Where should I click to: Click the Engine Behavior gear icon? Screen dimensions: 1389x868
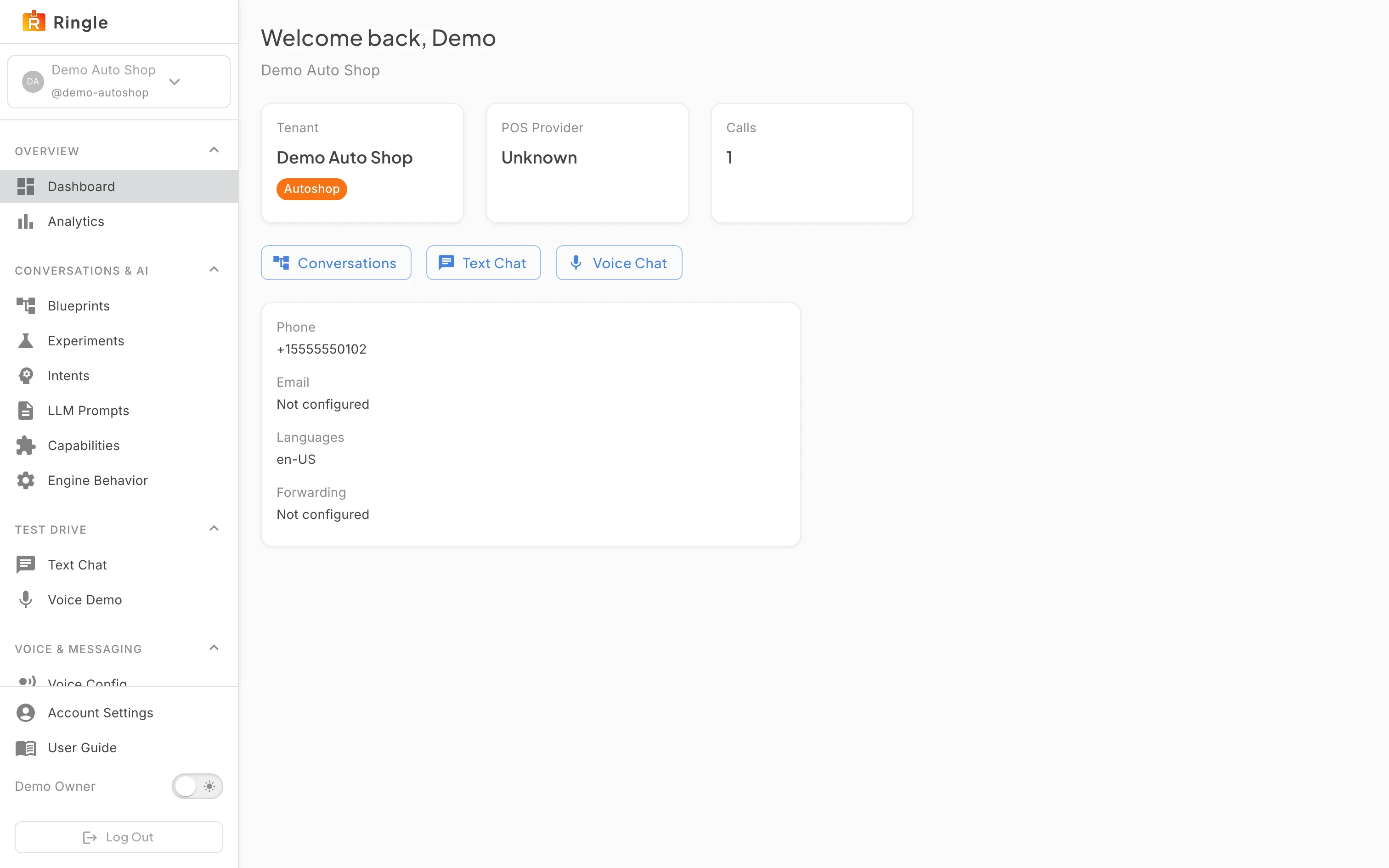tap(26, 480)
